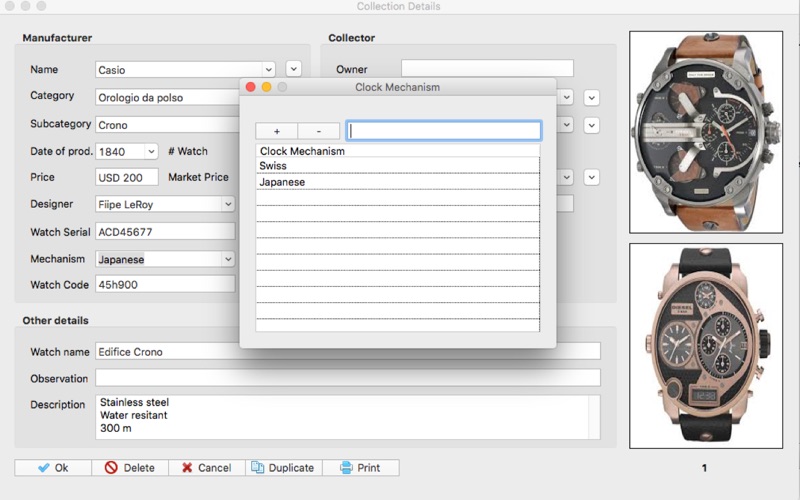This screenshot has height=500, width=800.
Task: Click the Description scrollbar
Action: click(x=594, y=416)
